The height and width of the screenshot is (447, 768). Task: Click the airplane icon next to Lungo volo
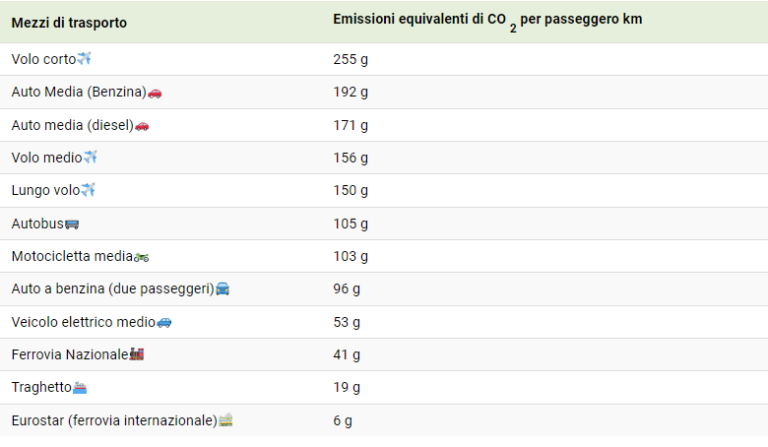point(88,189)
